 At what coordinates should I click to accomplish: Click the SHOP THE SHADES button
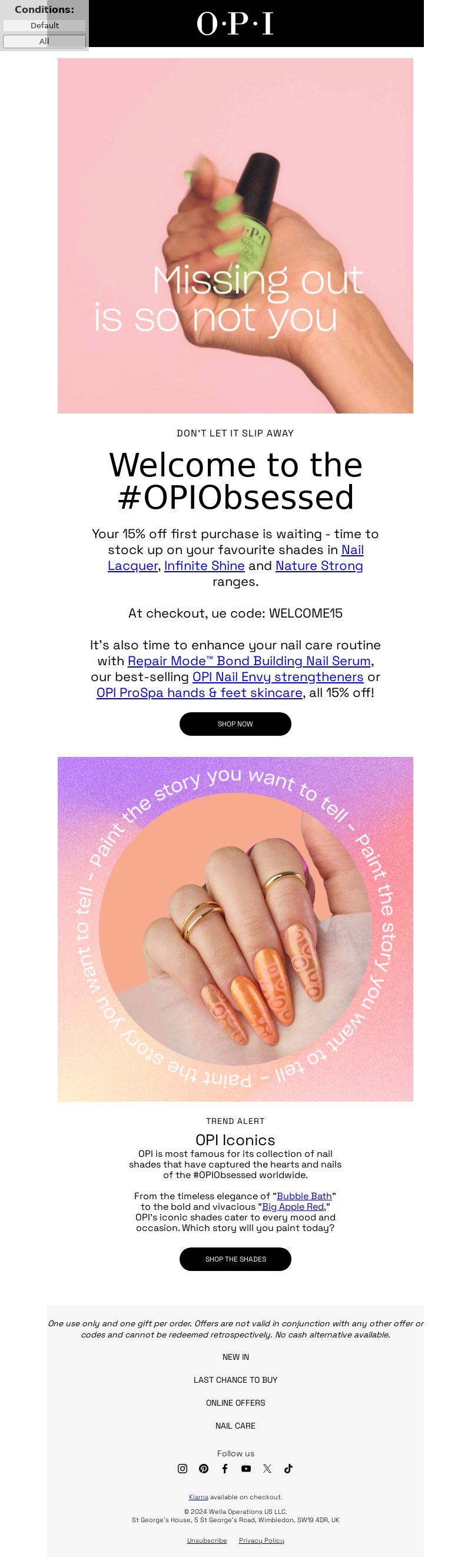(x=235, y=1259)
